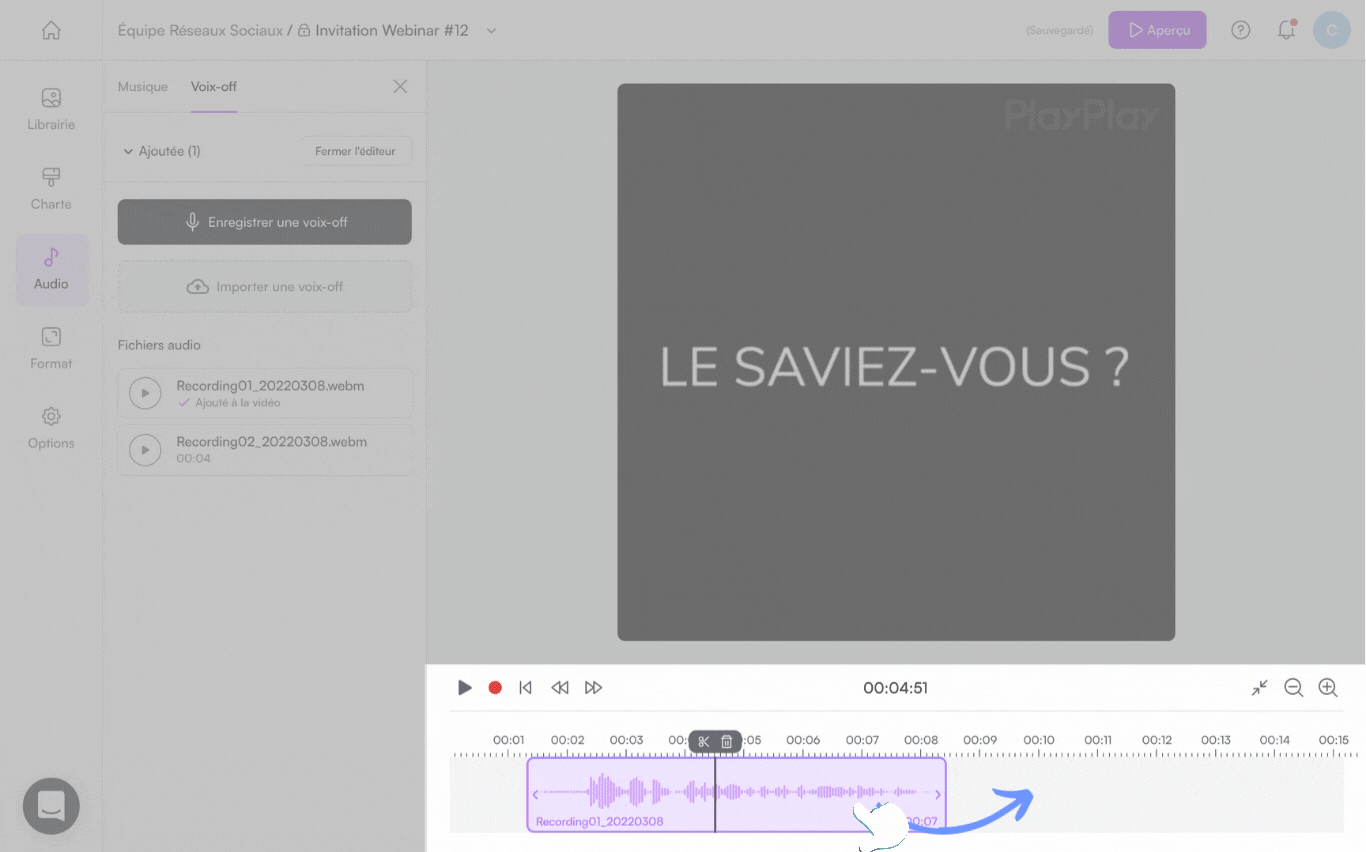Select the Recording02_20220308.webm file name
1366x852 pixels.
[272, 442]
